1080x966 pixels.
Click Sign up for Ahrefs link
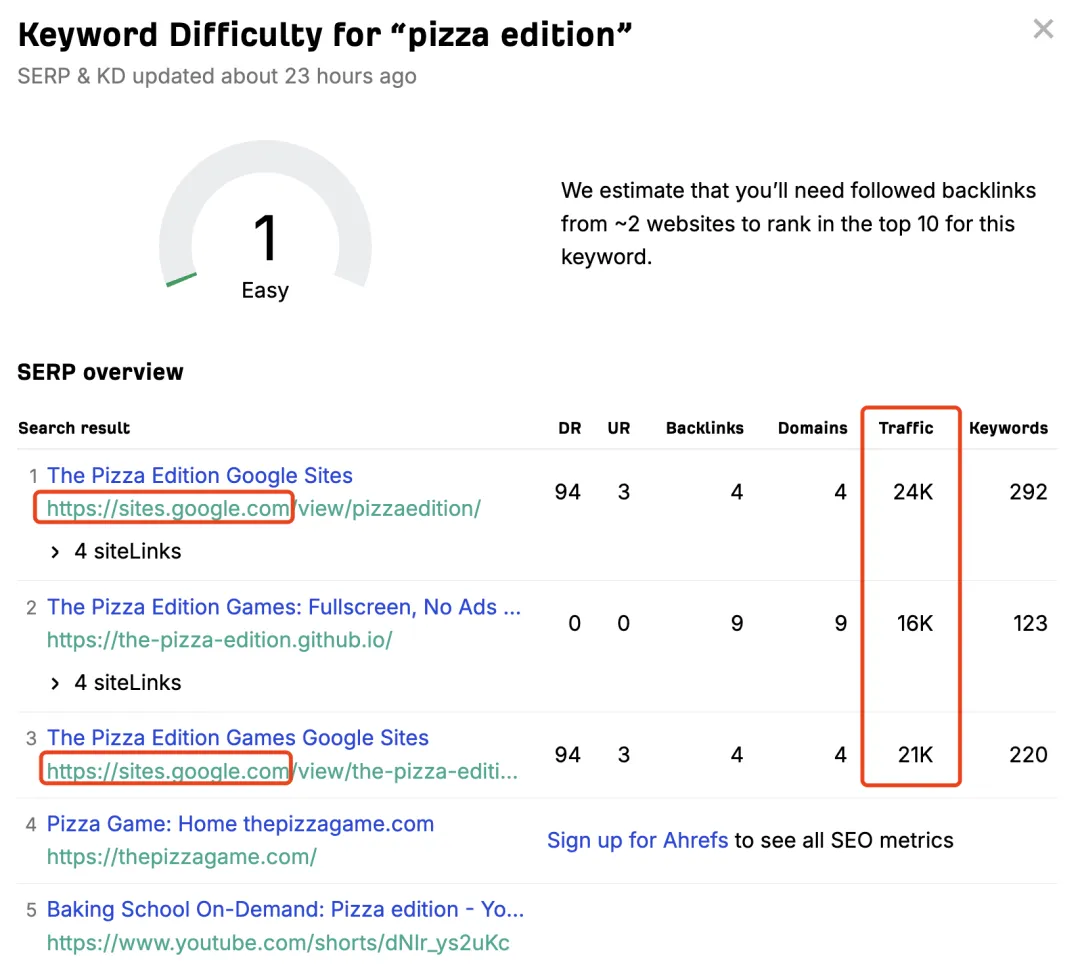637,841
